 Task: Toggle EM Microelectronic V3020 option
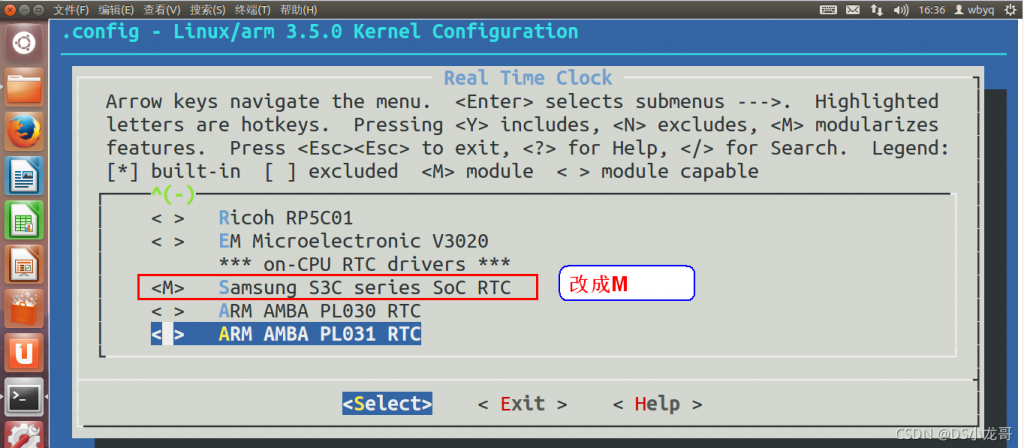[x=320, y=241]
